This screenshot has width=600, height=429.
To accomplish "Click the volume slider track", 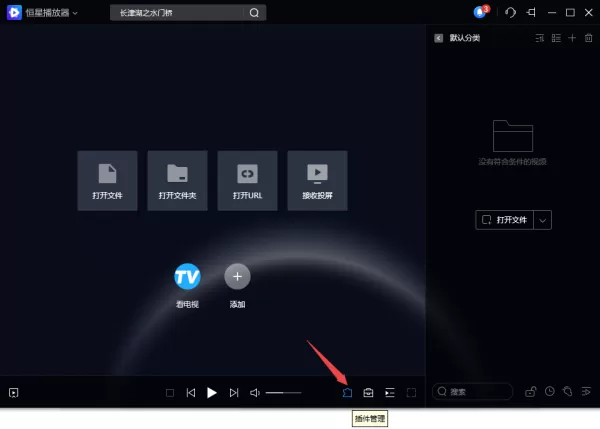I will coord(284,393).
